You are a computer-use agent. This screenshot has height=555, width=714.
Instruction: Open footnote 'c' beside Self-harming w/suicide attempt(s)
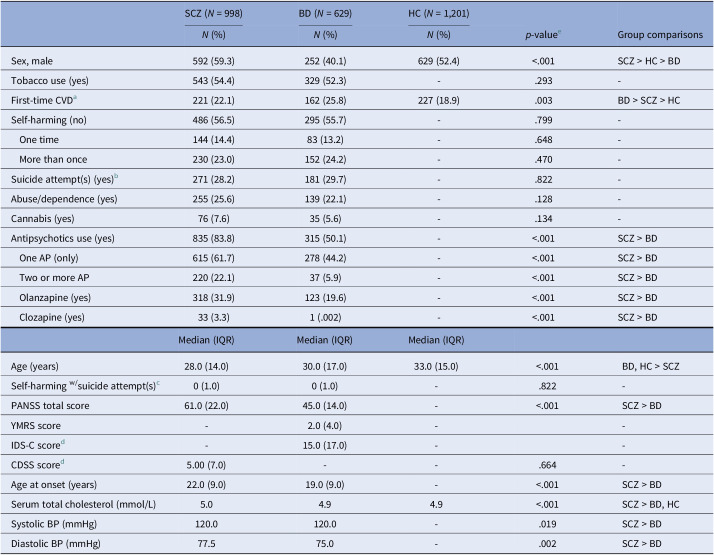(x=158, y=383)
